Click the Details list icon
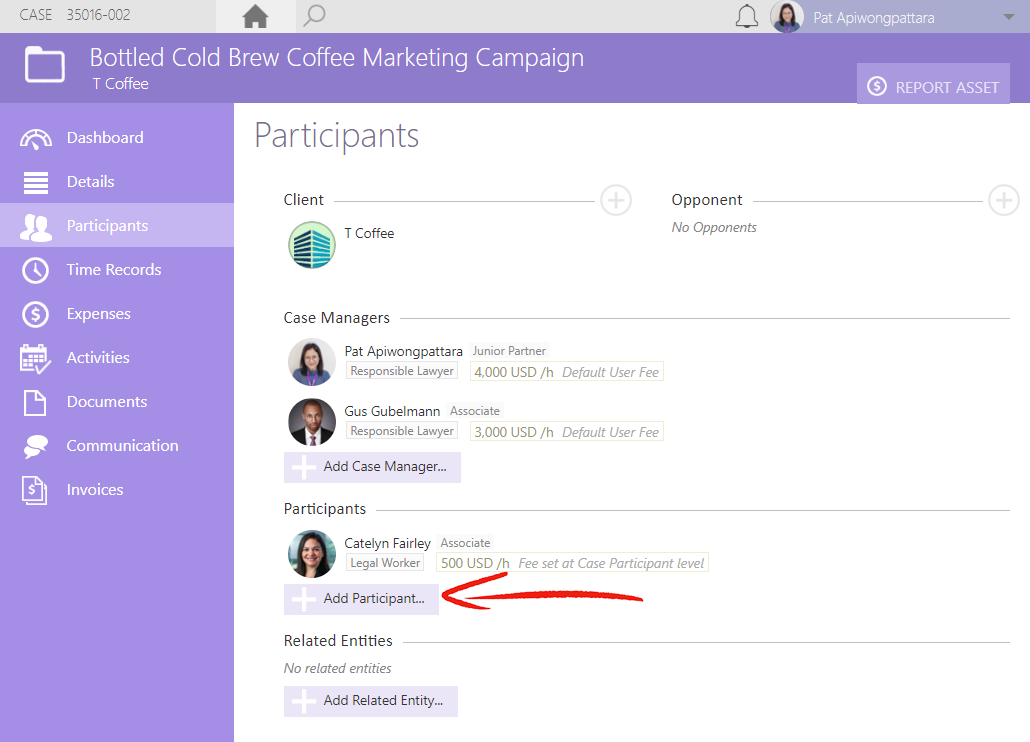Image resolution: width=1030 pixels, height=742 pixels. coord(35,183)
